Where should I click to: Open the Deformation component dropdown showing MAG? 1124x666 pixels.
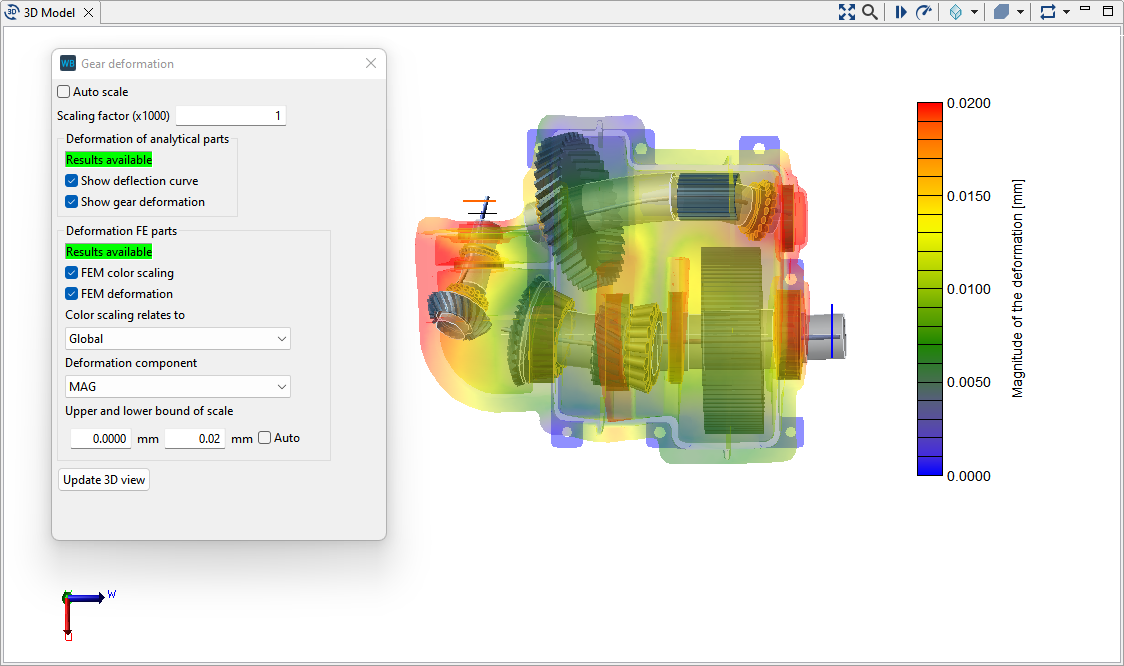pyautogui.click(x=177, y=386)
